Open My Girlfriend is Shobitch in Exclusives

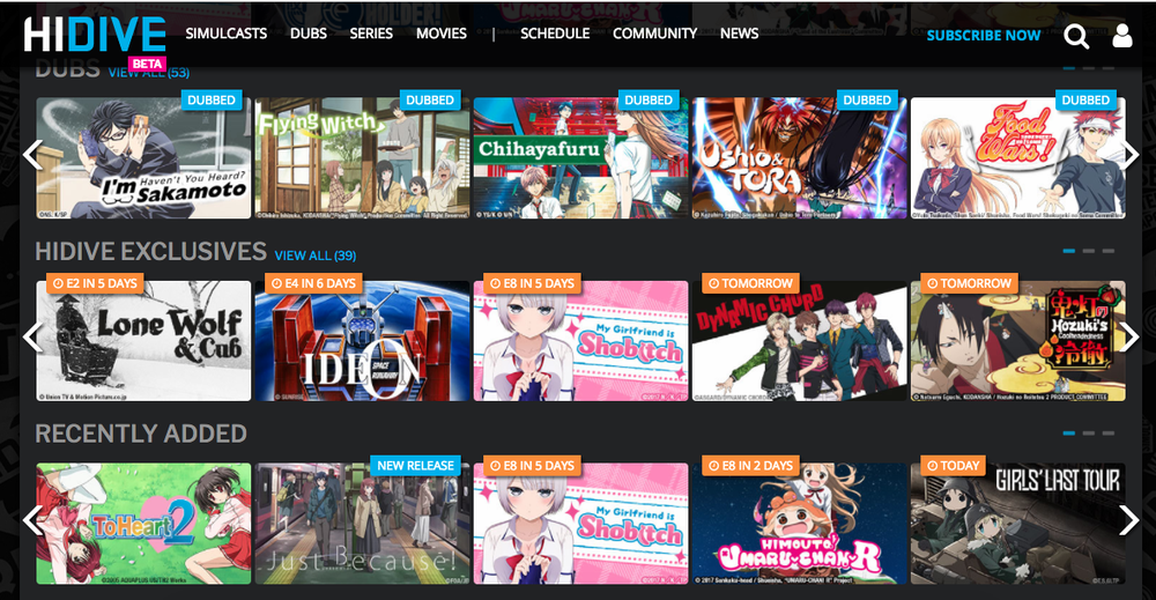581,341
